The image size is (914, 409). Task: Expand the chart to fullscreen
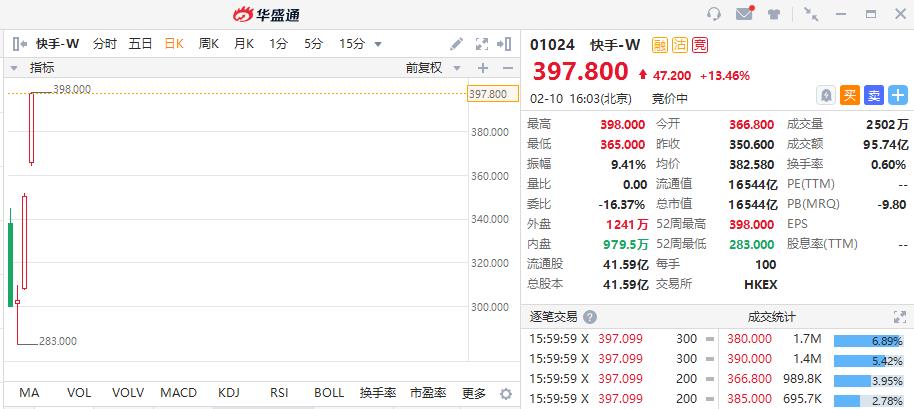(x=481, y=44)
